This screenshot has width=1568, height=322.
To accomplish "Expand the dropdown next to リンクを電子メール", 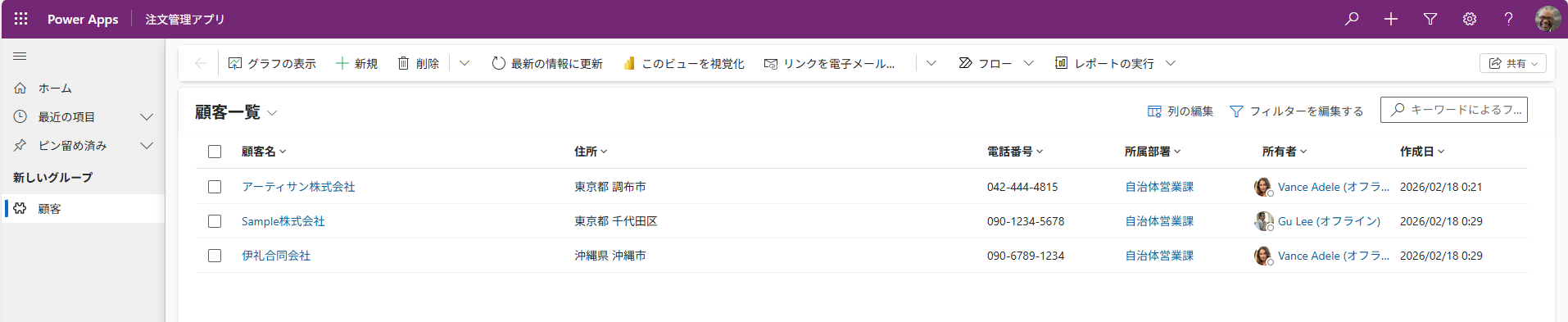I will point(931,63).
